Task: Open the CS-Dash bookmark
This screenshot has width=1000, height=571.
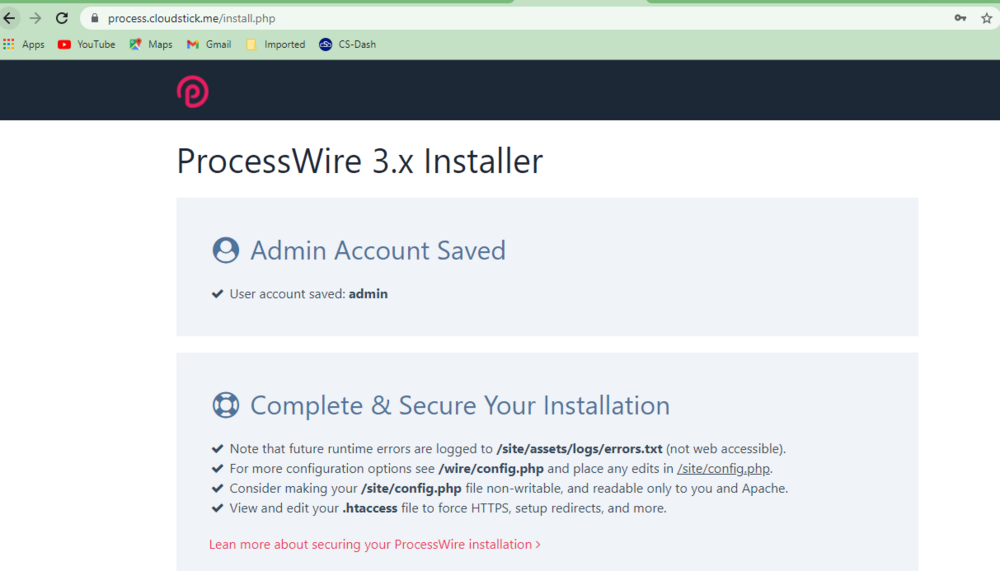Action: (348, 44)
